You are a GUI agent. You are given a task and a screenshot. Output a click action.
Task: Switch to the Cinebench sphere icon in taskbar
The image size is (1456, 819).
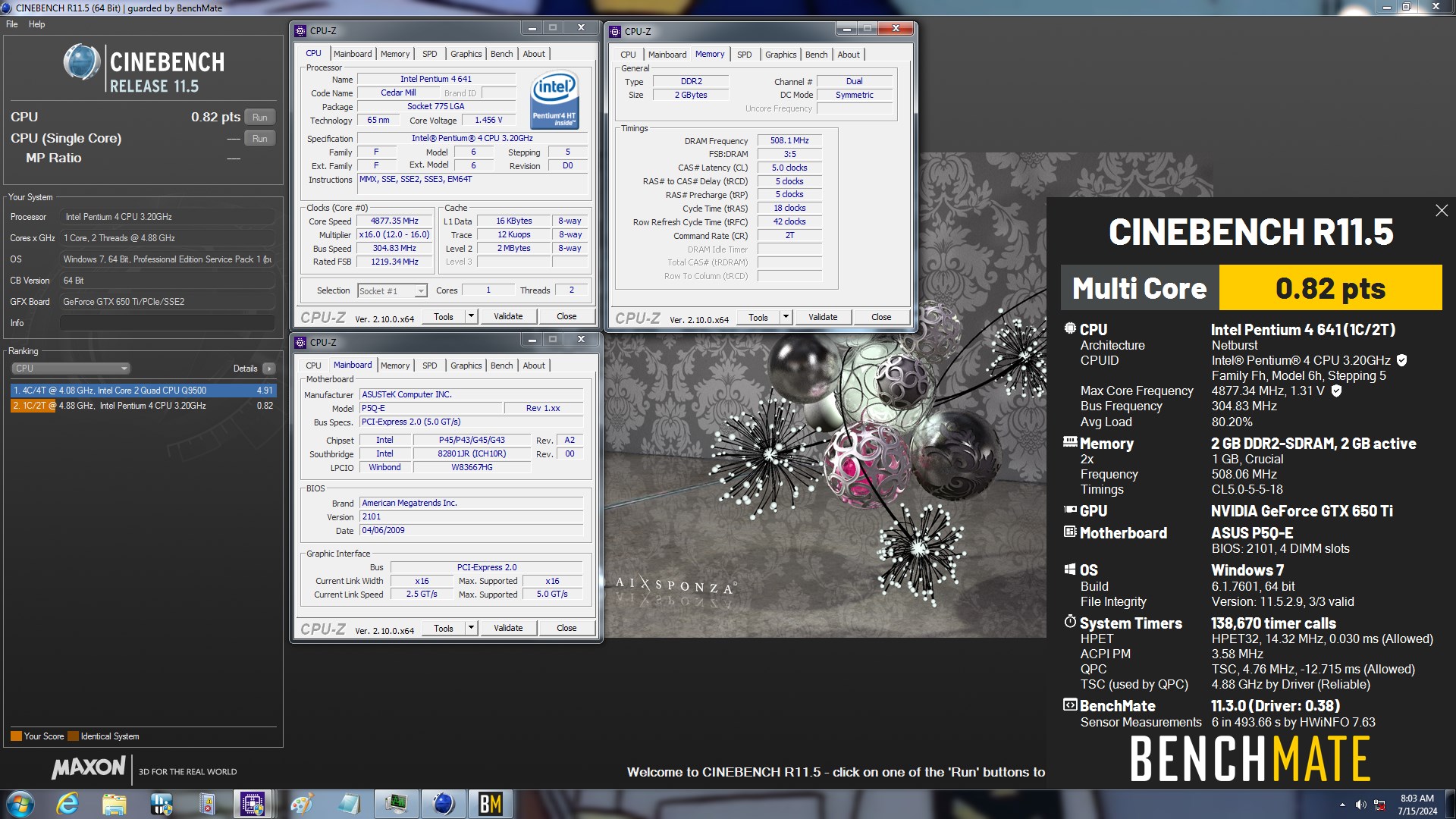(x=444, y=804)
